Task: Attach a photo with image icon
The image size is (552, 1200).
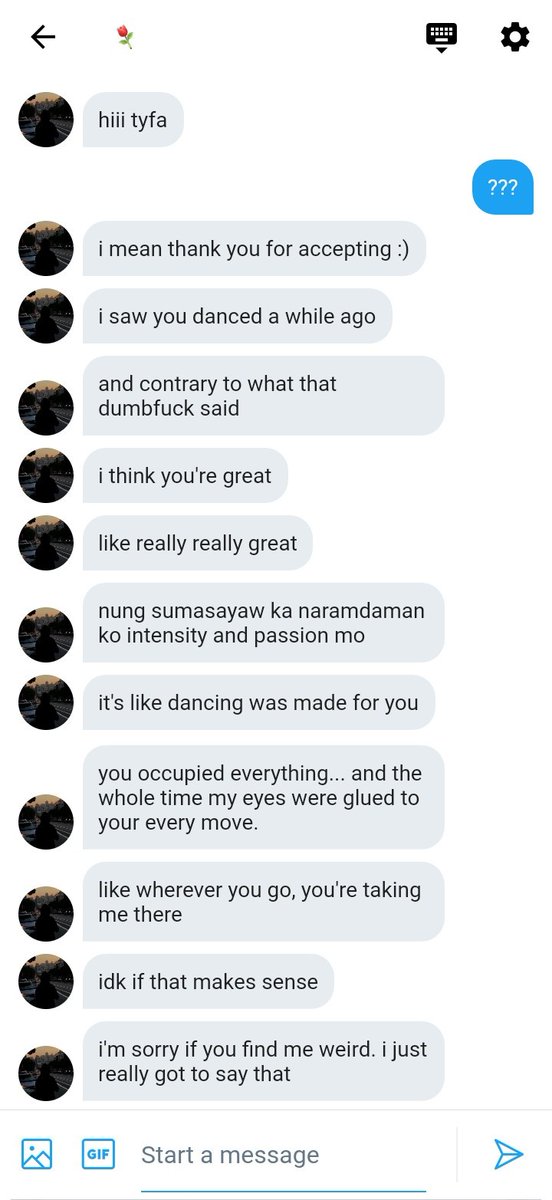Action: coord(37,1154)
